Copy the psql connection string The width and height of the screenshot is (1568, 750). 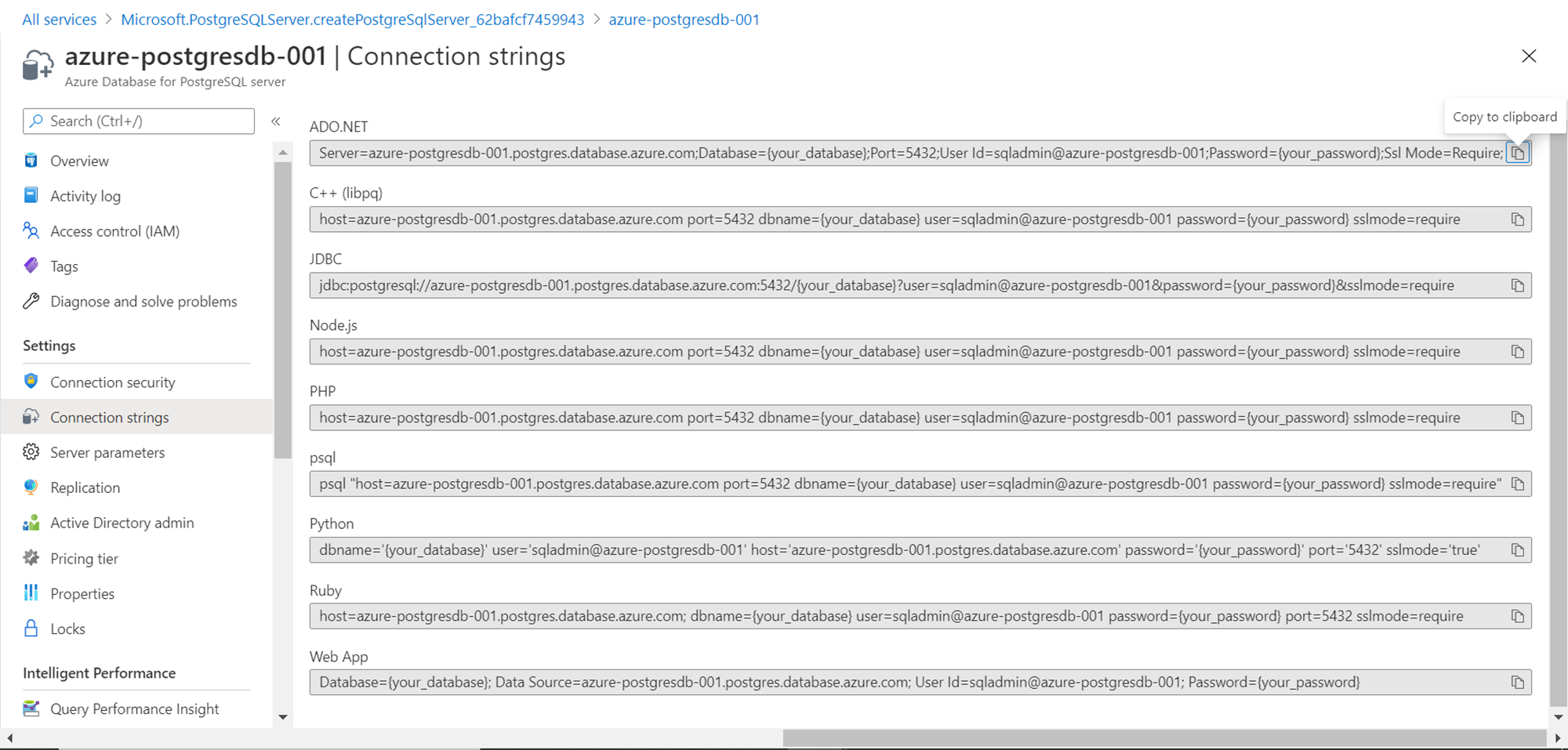1518,484
